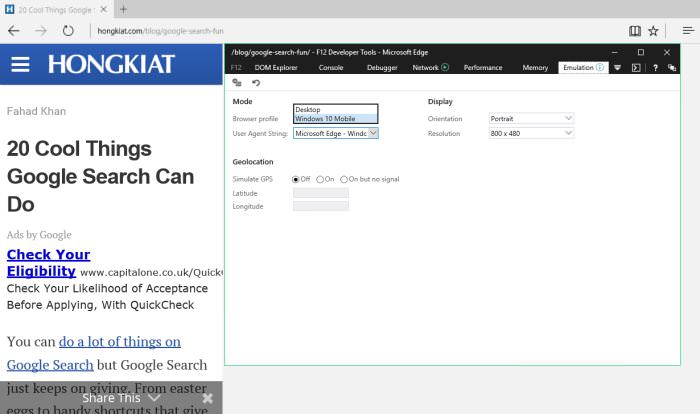Click the Emulation info icon
Viewport: 700px width, 414px height.
pyautogui.click(x=600, y=67)
